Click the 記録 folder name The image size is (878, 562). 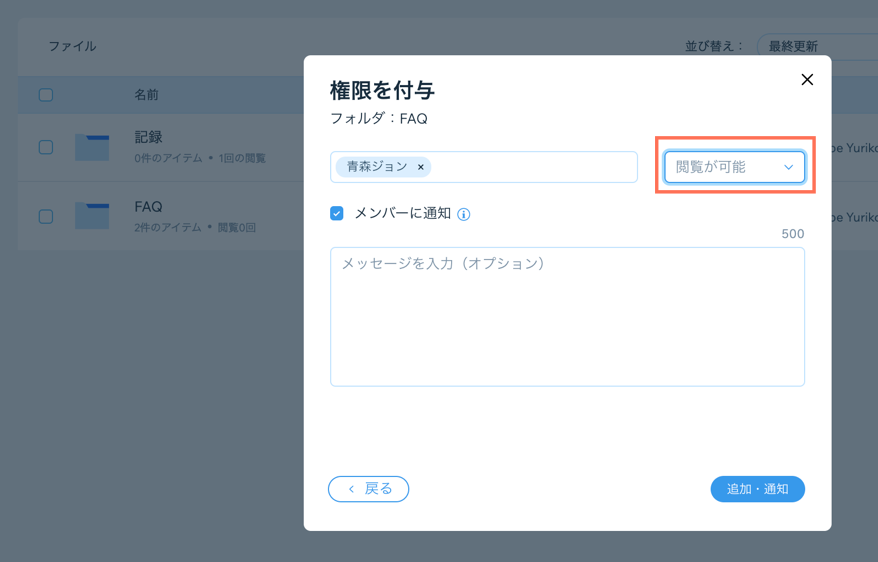(148, 137)
